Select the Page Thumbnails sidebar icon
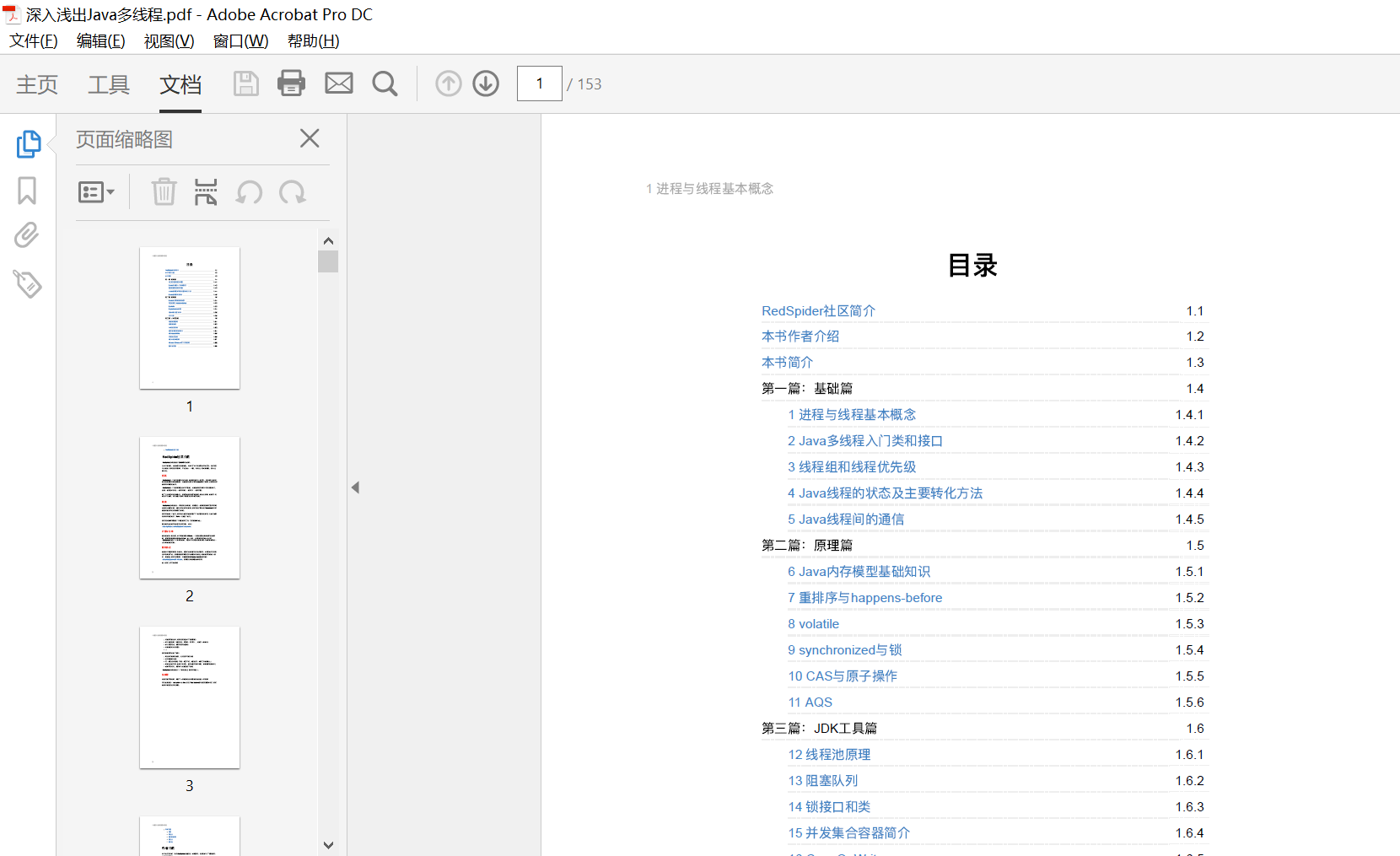Image resolution: width=1400 pixels, height=856 pixels. tap(29, 143)
